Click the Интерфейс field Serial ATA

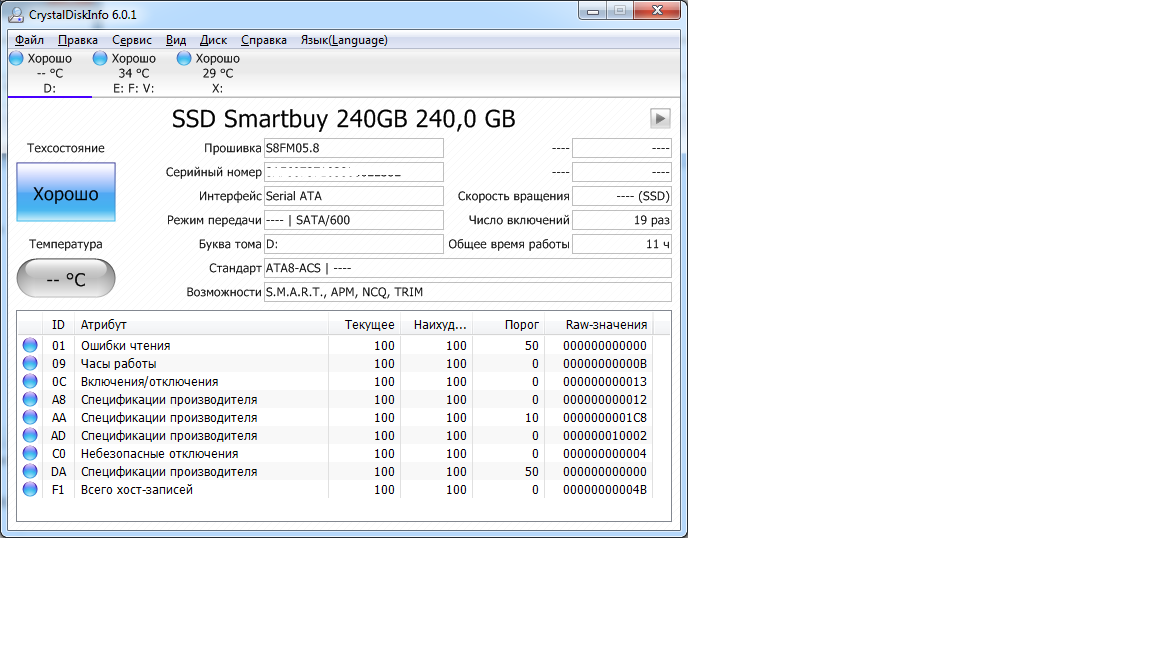353,196
